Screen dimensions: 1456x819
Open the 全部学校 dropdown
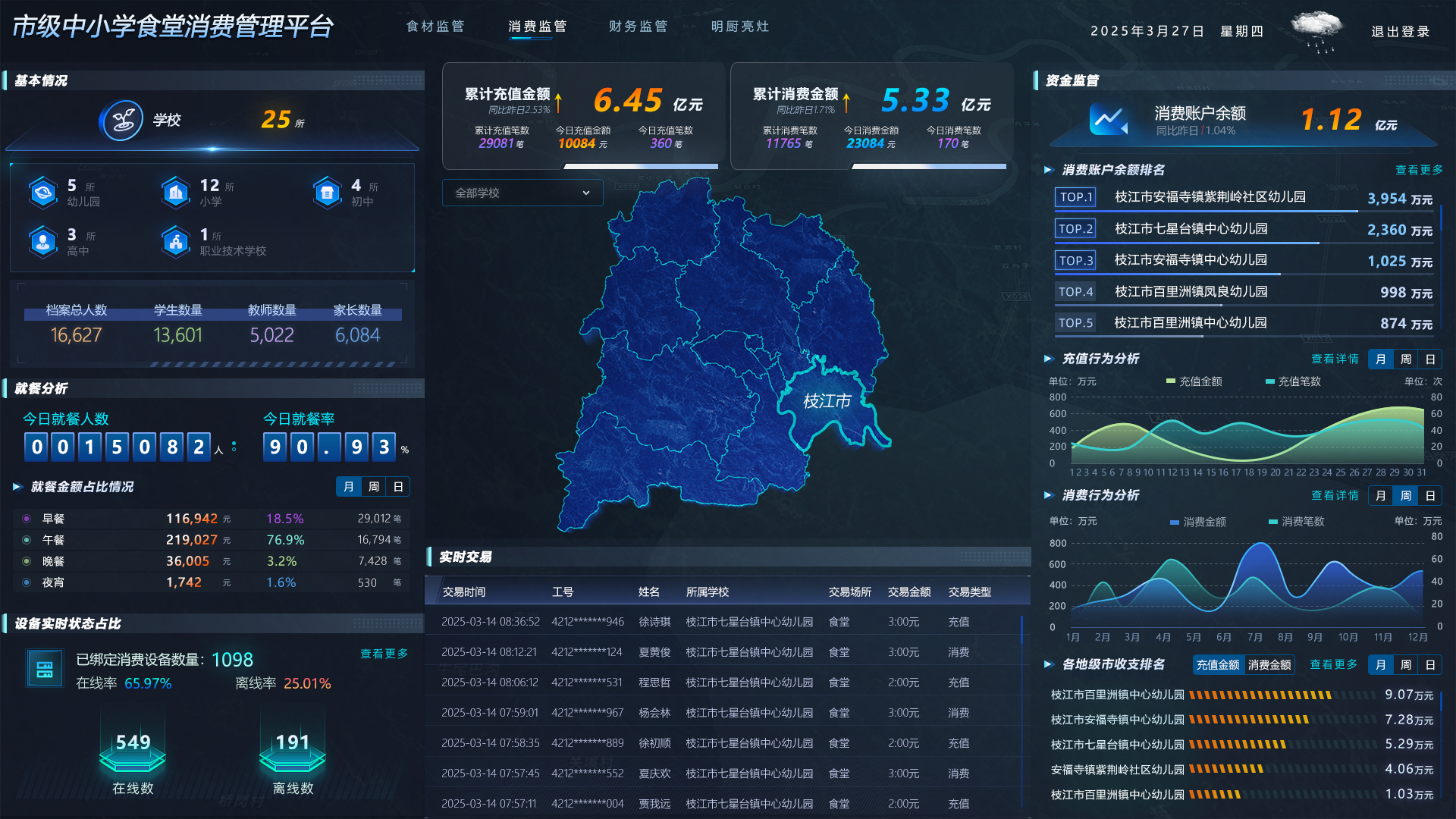522,193
